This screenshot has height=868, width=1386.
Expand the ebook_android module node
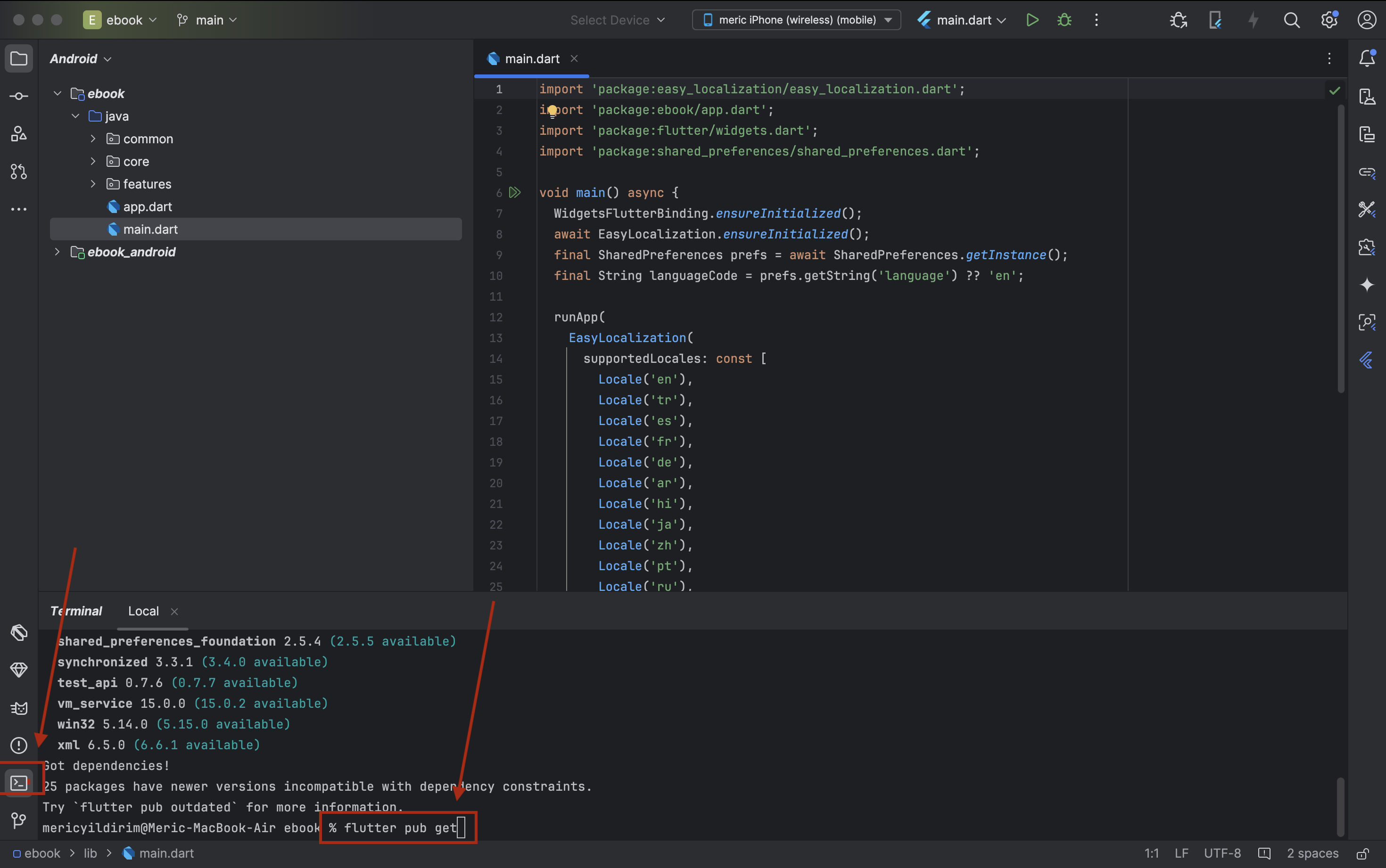point(57,252)
